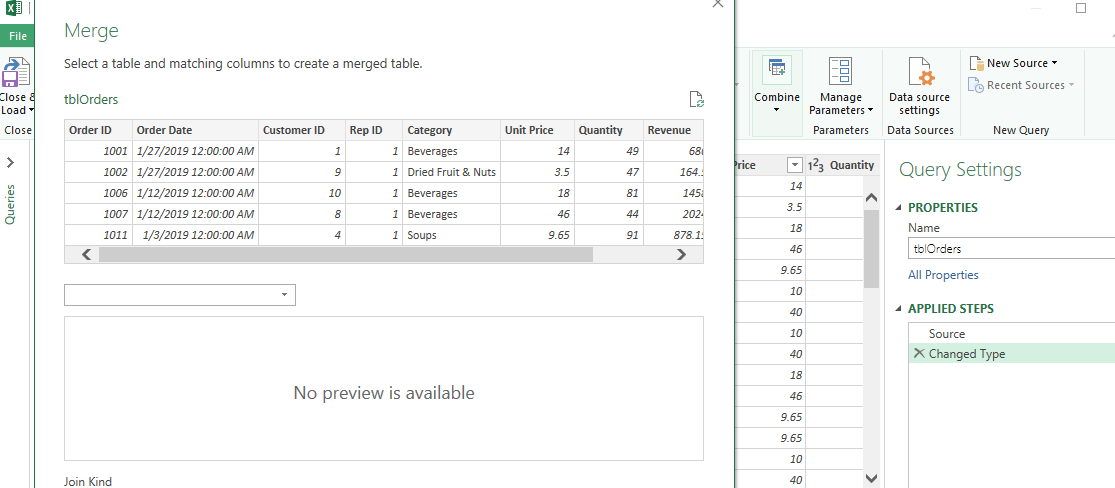Screen dimensions: 1115x488
Task: Click the down arrow of the grid vertical scrollbar
Action: (872, 479)
